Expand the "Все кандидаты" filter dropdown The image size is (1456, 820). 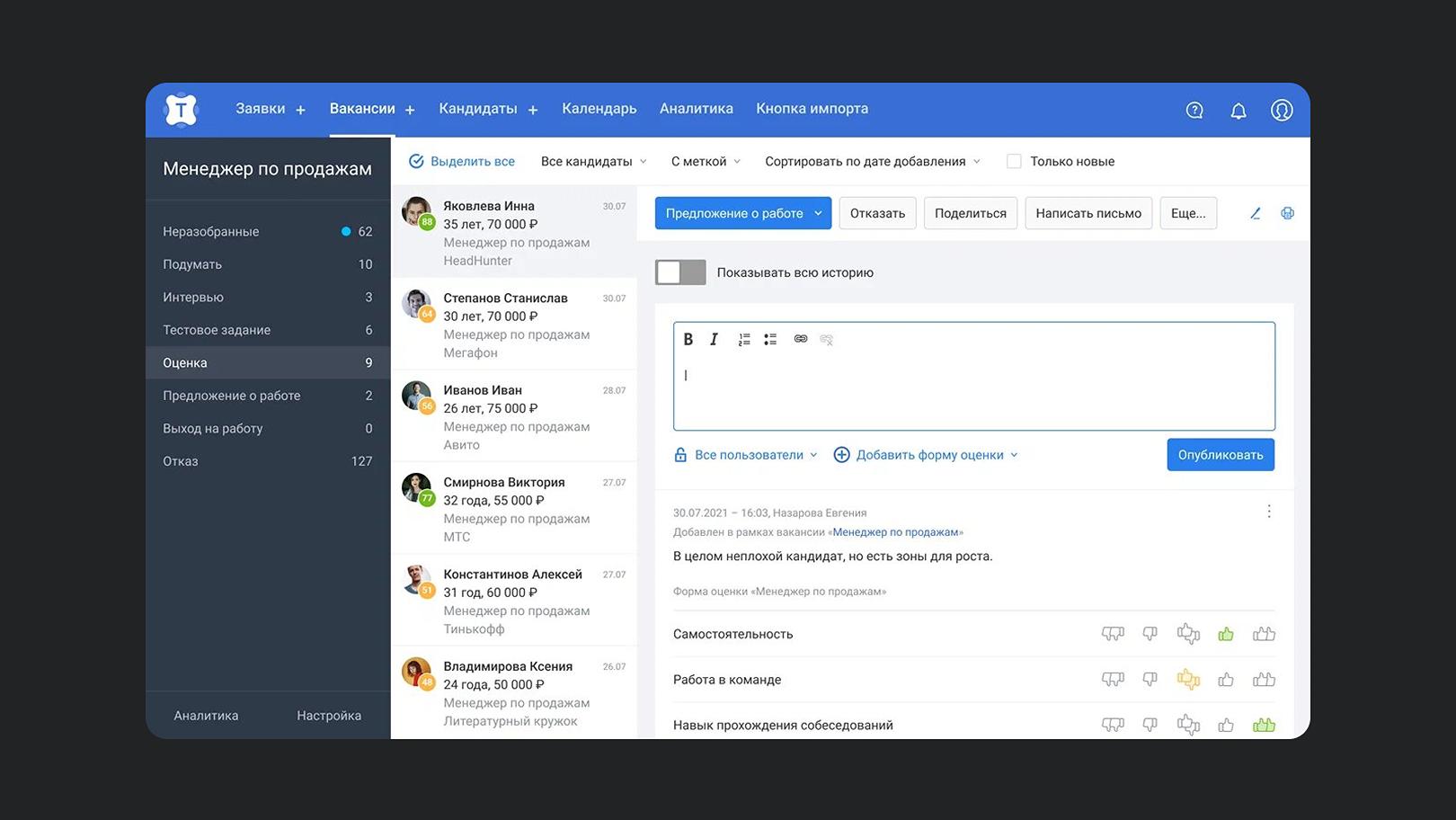click(x=593, y=162)
